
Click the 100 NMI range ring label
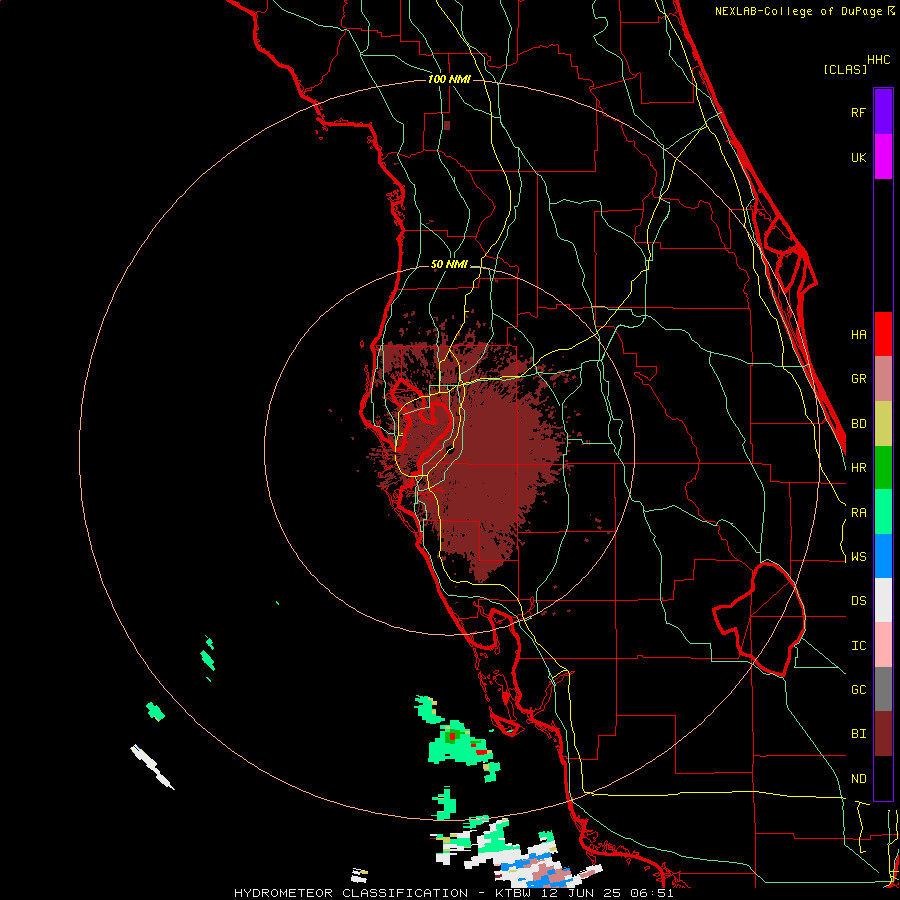[x=449, y=79]
